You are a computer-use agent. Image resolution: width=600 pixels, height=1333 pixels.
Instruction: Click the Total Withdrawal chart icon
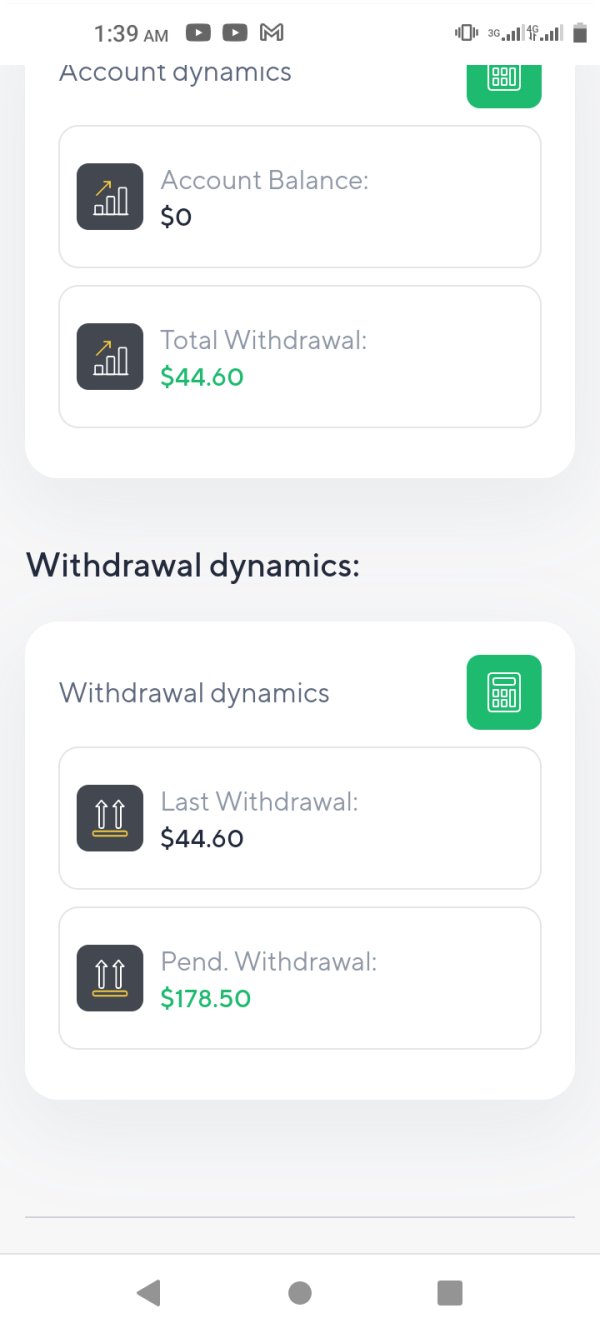pos(110,357)
